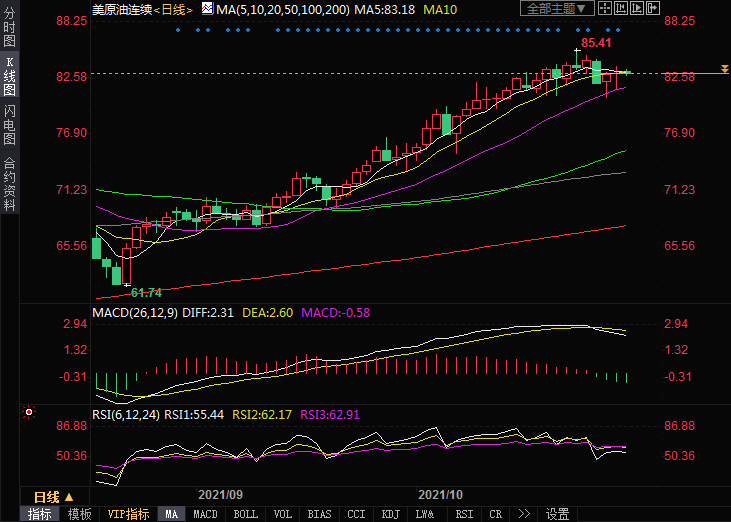Select the 指标 tab in bottom bar

[40, 514]
